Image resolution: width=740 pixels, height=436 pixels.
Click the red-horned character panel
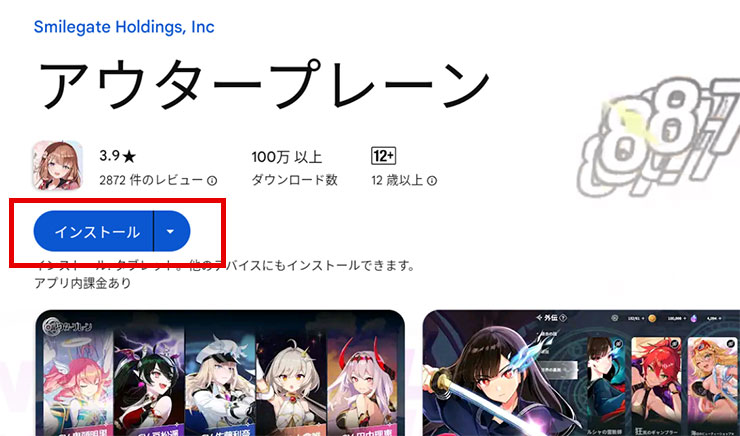[x=363, y=382]
